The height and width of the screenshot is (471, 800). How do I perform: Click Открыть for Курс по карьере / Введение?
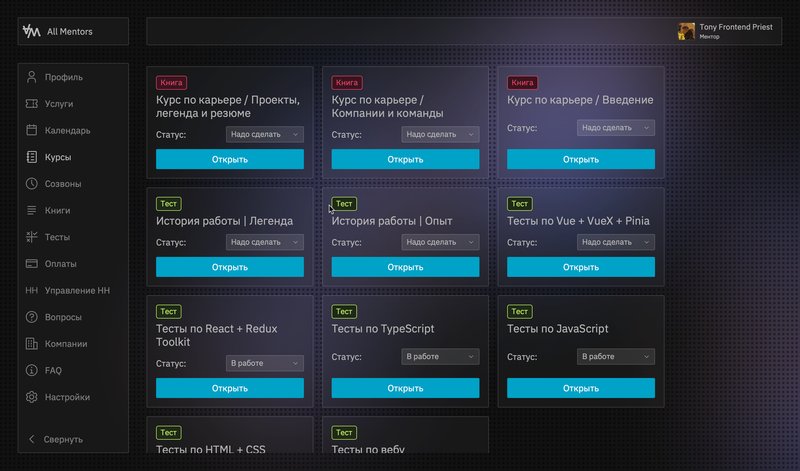tap(581, 159)
